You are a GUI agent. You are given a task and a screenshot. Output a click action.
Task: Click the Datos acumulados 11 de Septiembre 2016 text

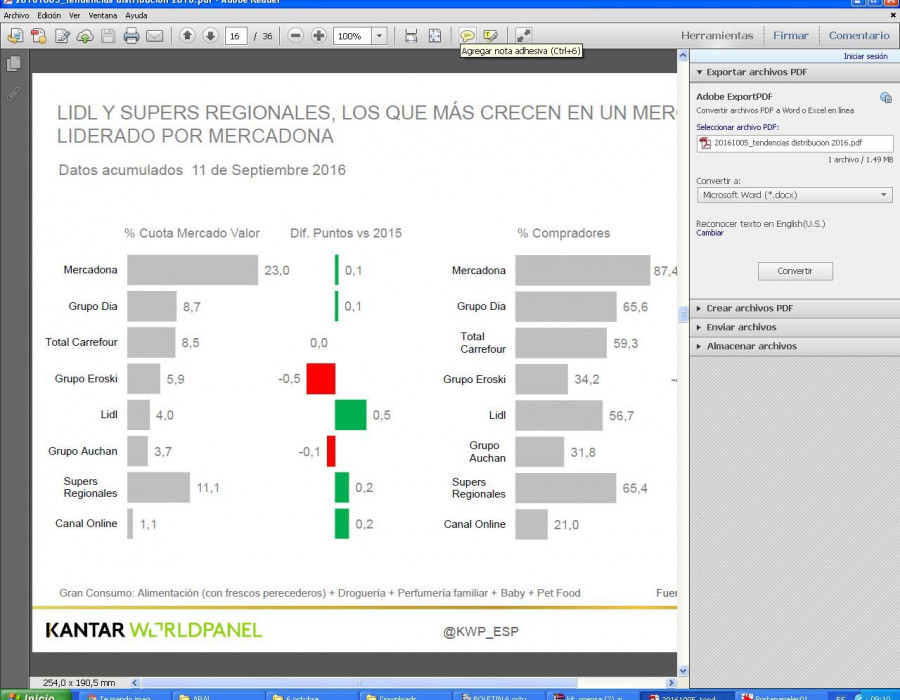coord(202,170)
